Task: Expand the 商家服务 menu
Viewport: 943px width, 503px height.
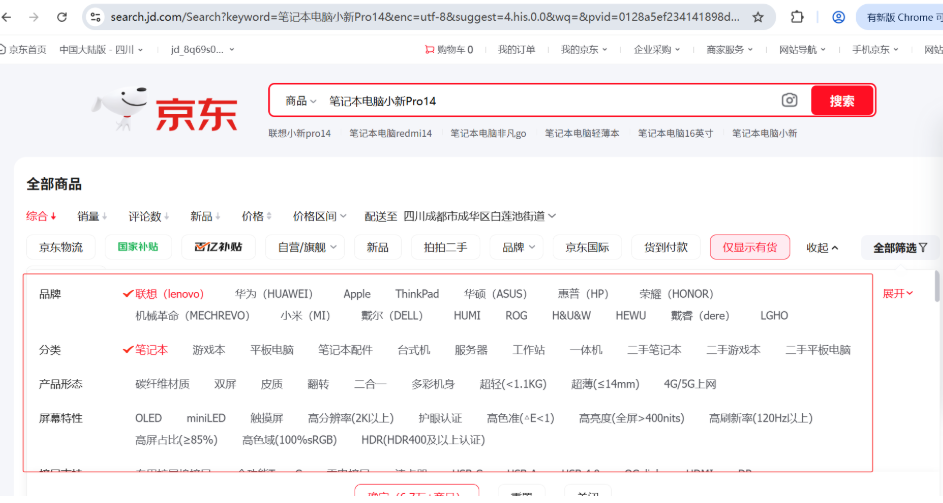Action: [x=729, y=49]
